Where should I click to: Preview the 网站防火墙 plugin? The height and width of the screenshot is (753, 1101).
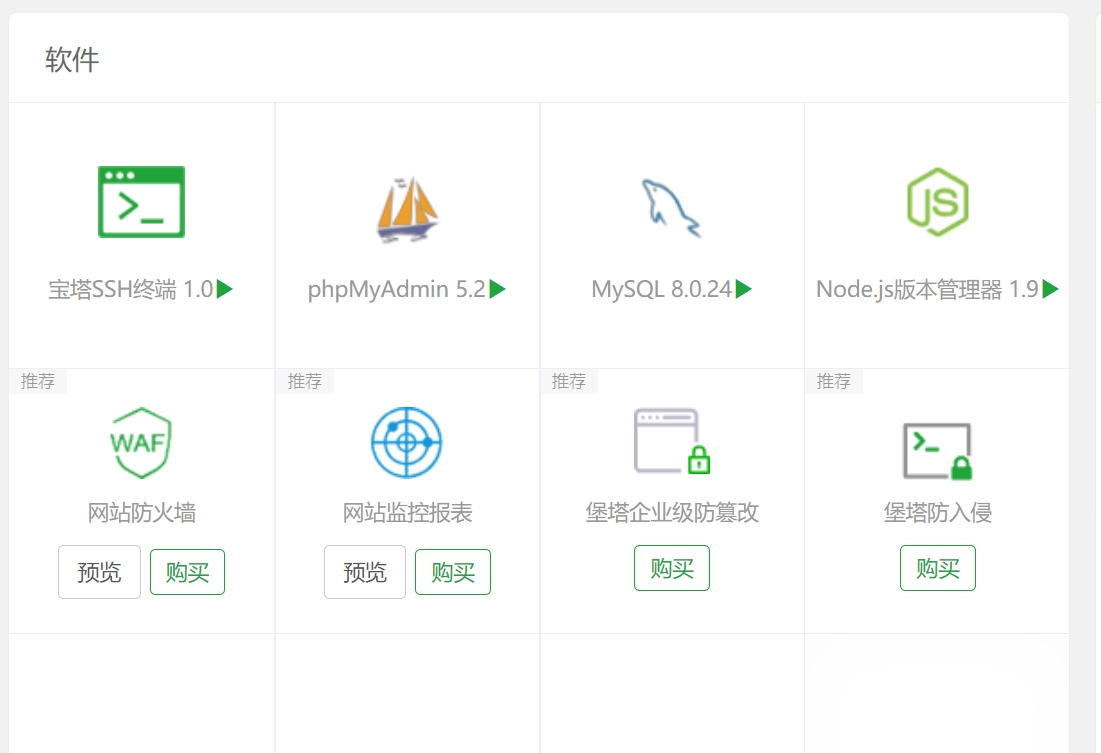(x=100, y=572)
